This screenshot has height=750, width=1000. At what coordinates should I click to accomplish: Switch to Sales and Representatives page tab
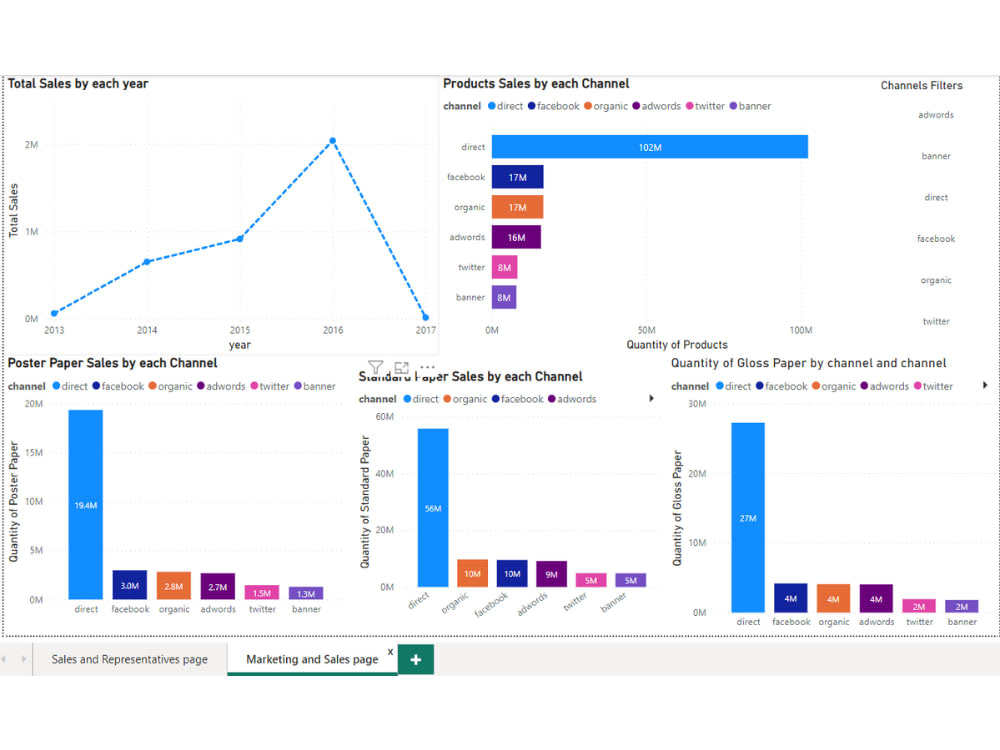130,659
